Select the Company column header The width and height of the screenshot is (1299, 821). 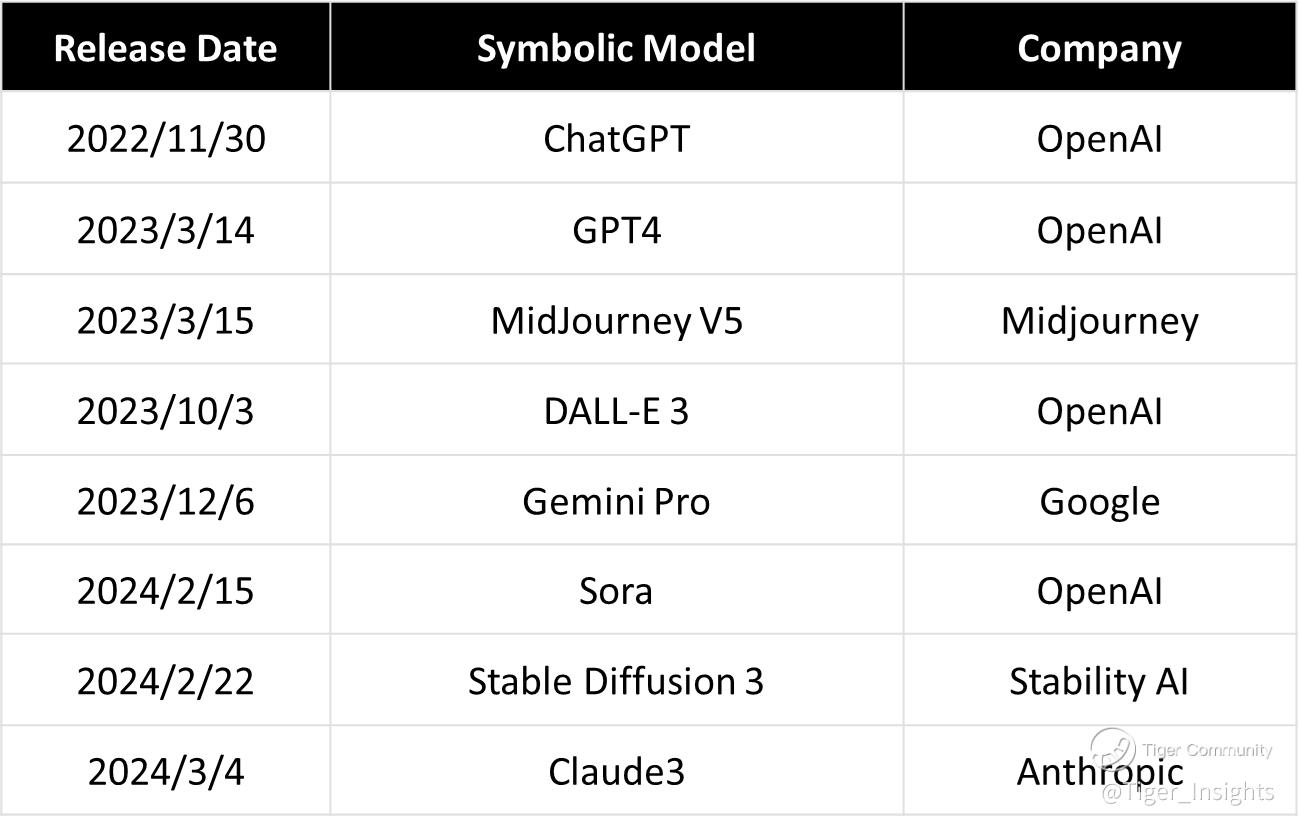[x=1099, y=48]
